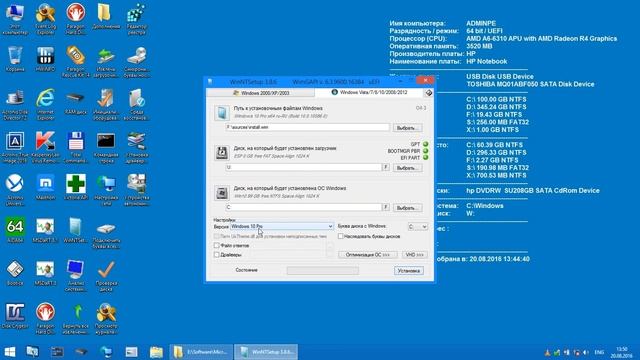Open Анализ системы monitor icon

pos(76,276)
